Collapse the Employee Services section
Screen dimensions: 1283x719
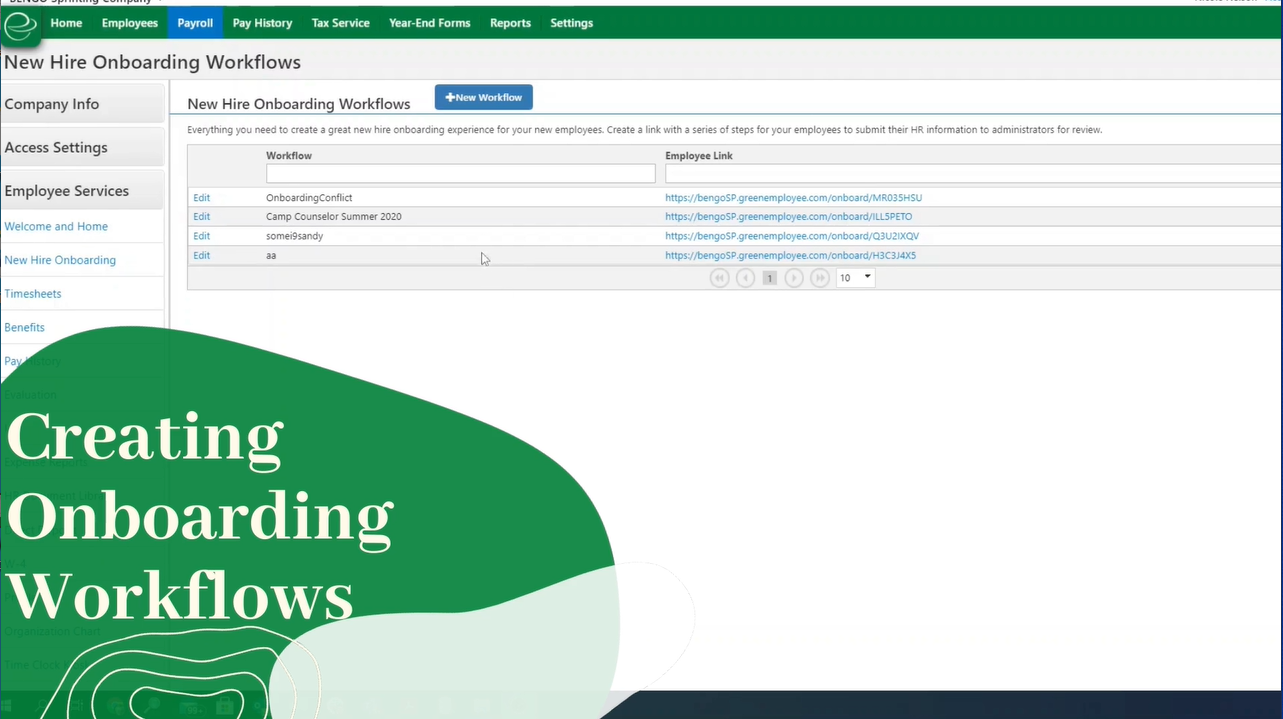coord(83,190)
